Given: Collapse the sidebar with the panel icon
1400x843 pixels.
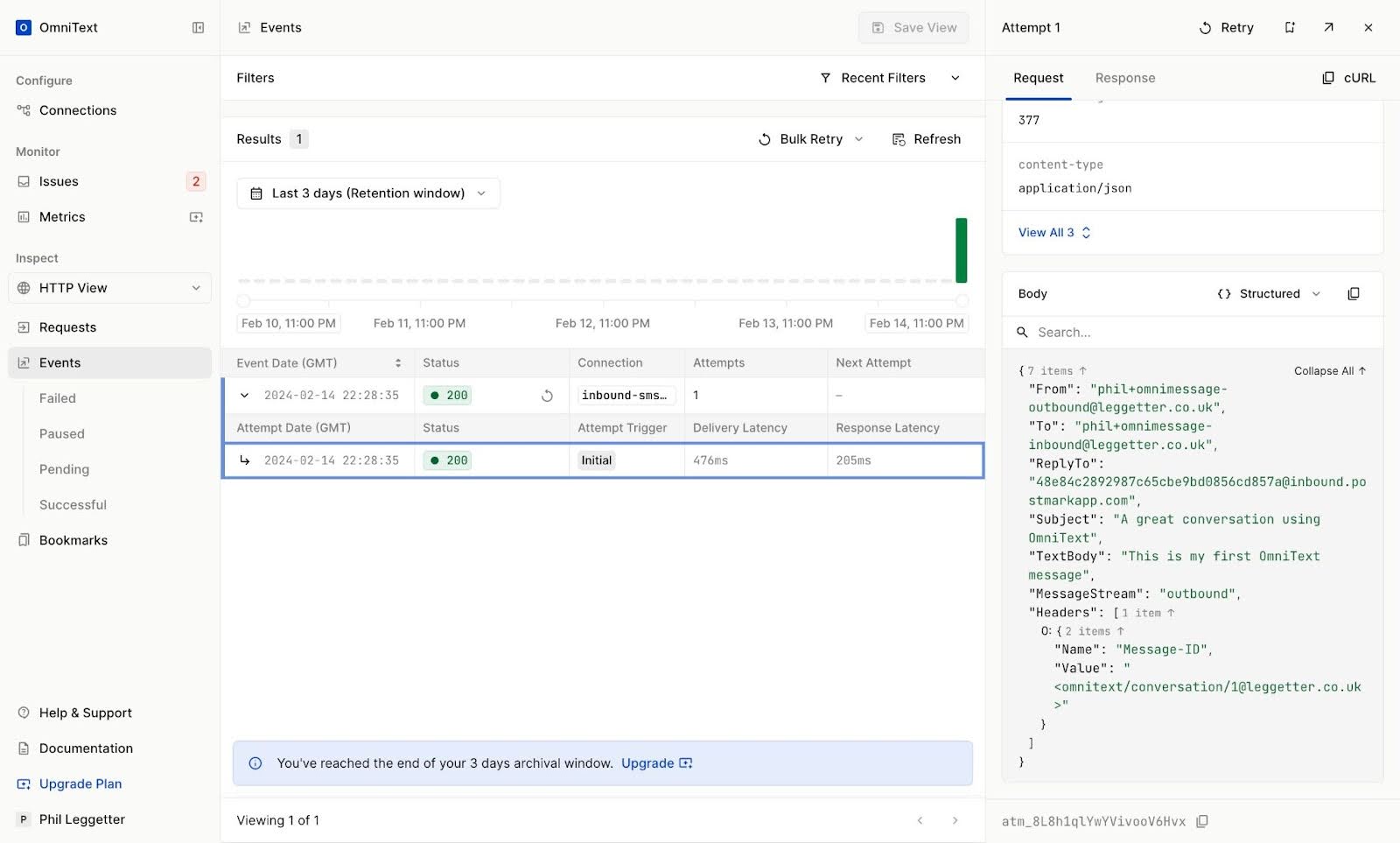Looking at the screenshot, I should pyautogui.click(x=198, y=28).
